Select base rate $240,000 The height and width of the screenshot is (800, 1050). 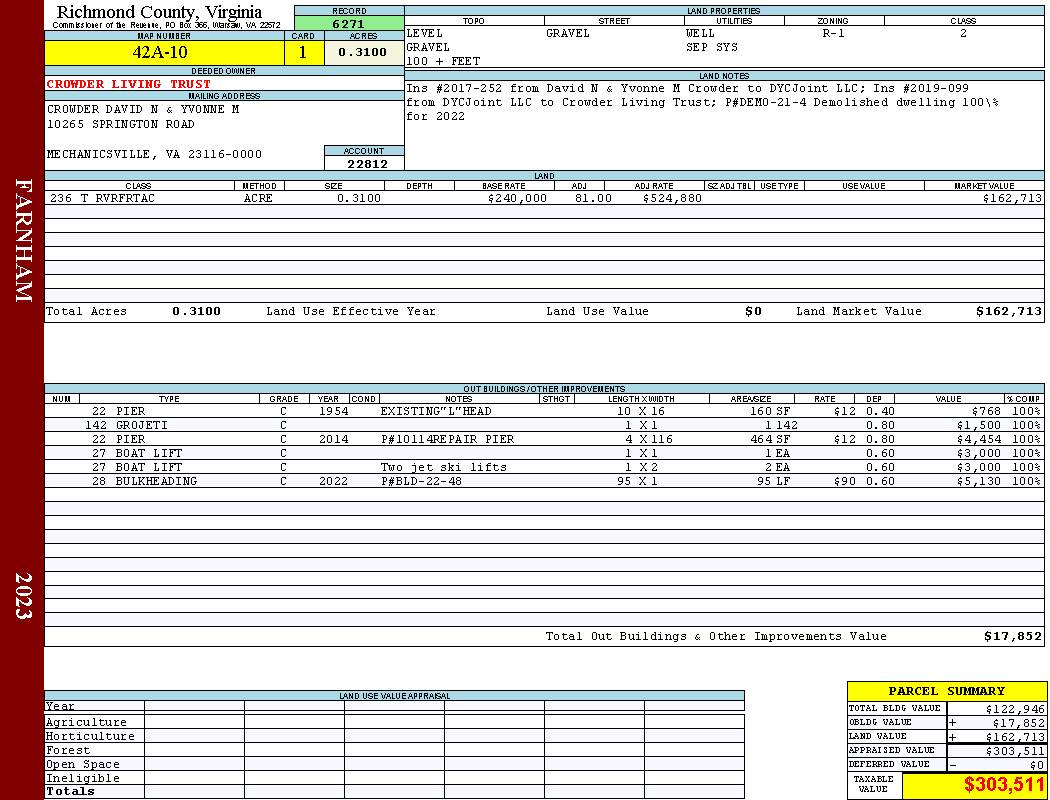point(517,199)
